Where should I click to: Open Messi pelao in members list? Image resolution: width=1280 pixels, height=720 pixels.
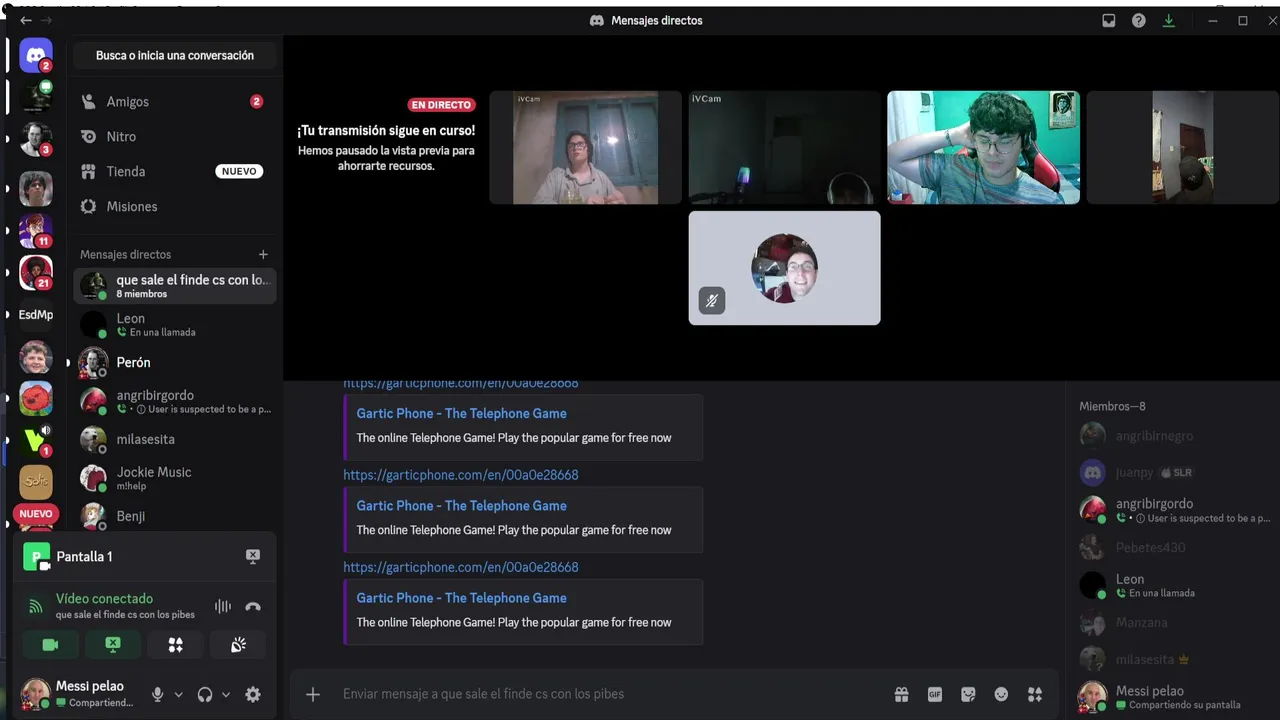pos(1172,697)
